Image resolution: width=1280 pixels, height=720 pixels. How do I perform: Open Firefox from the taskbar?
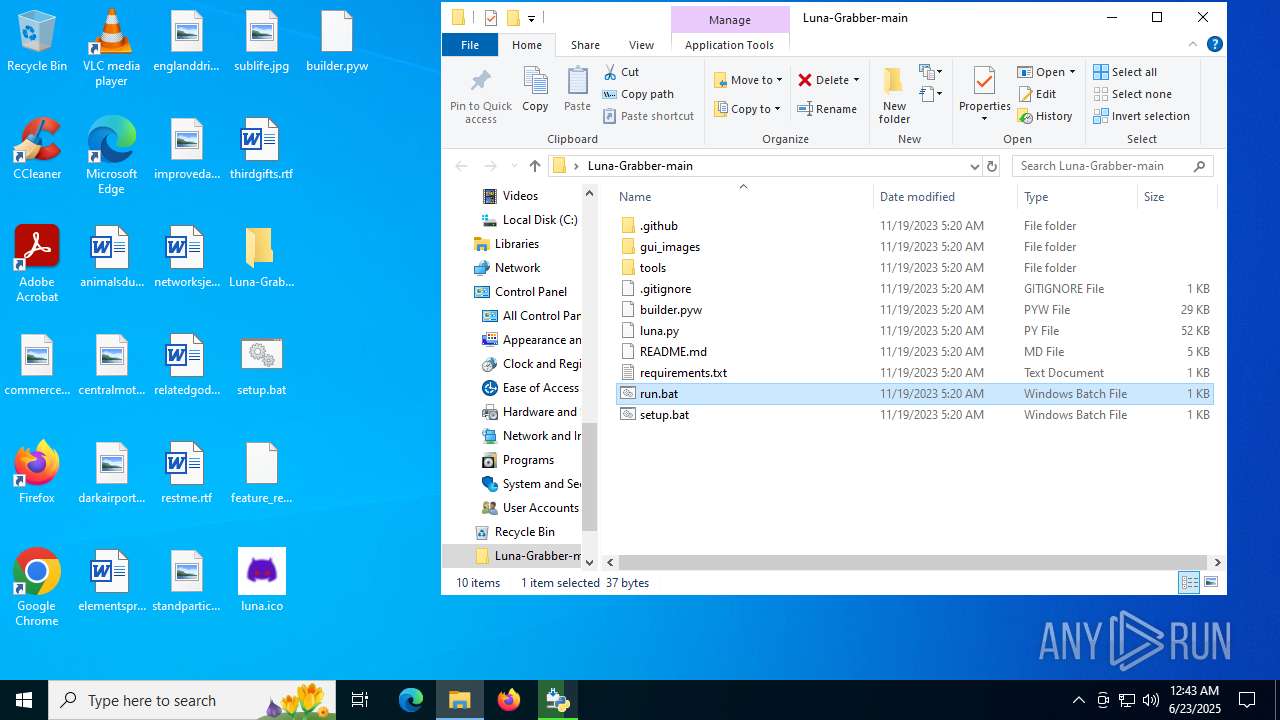[x=509, y=700]
